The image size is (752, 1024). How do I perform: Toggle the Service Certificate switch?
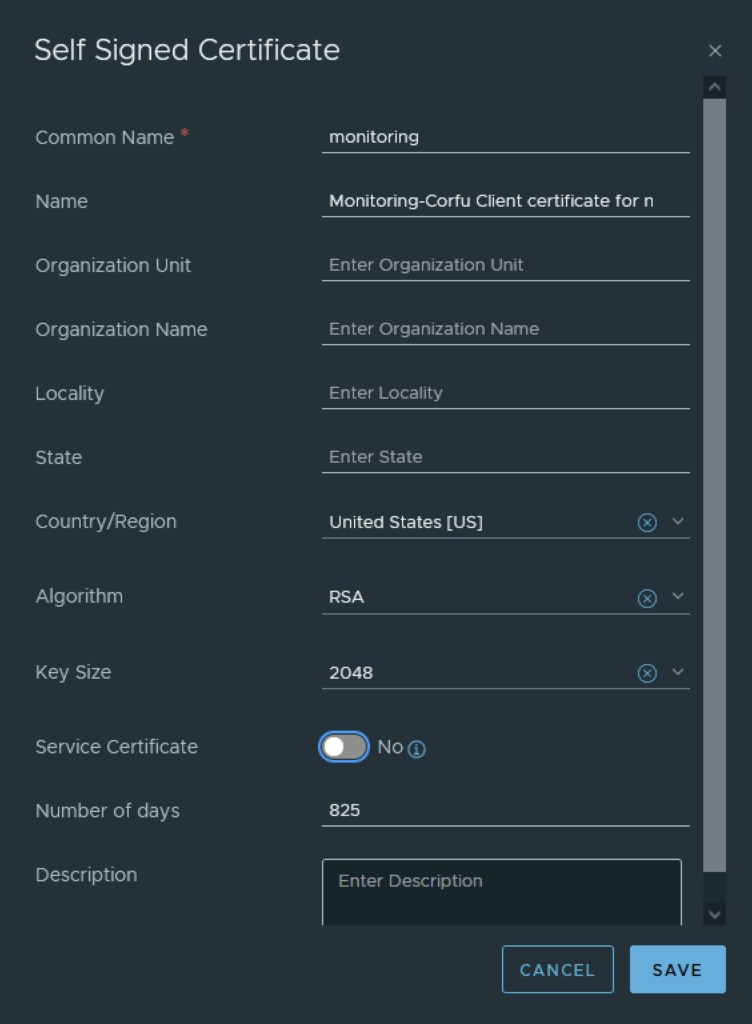pos(344,746)
